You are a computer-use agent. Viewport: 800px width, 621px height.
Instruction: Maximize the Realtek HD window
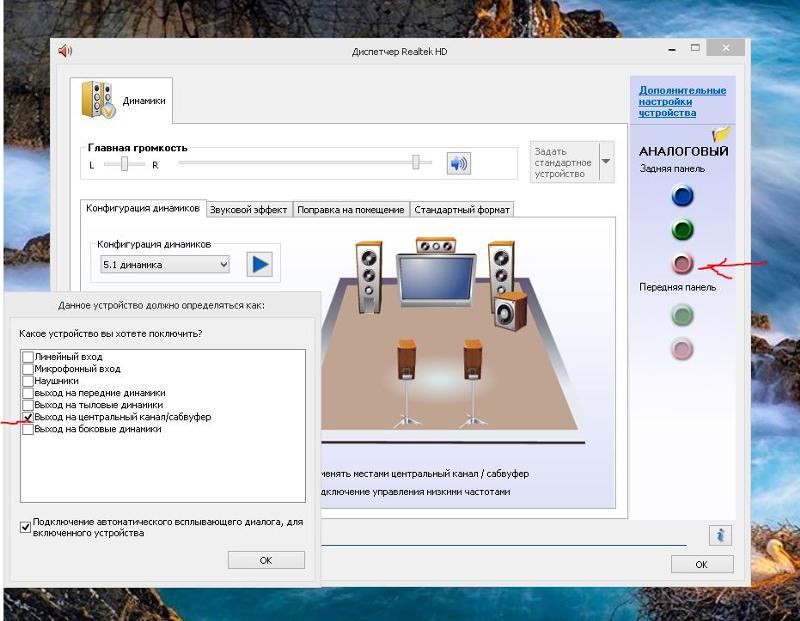(x=695, y=48)
